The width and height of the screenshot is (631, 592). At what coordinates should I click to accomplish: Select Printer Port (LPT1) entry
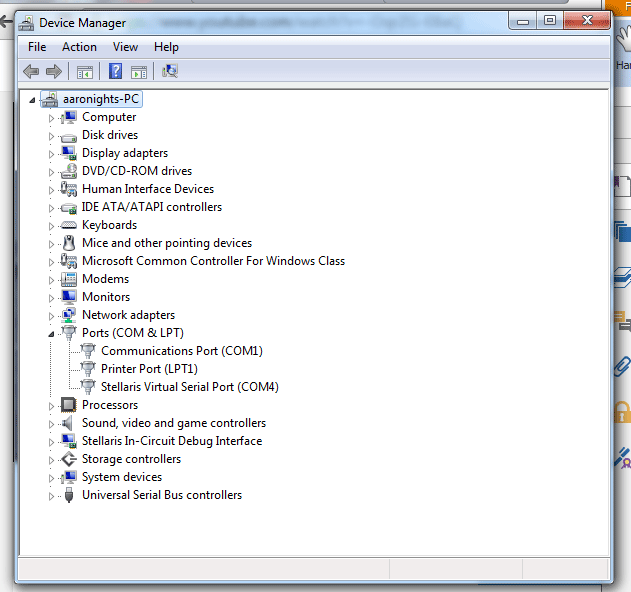click(x=149, y=369)
